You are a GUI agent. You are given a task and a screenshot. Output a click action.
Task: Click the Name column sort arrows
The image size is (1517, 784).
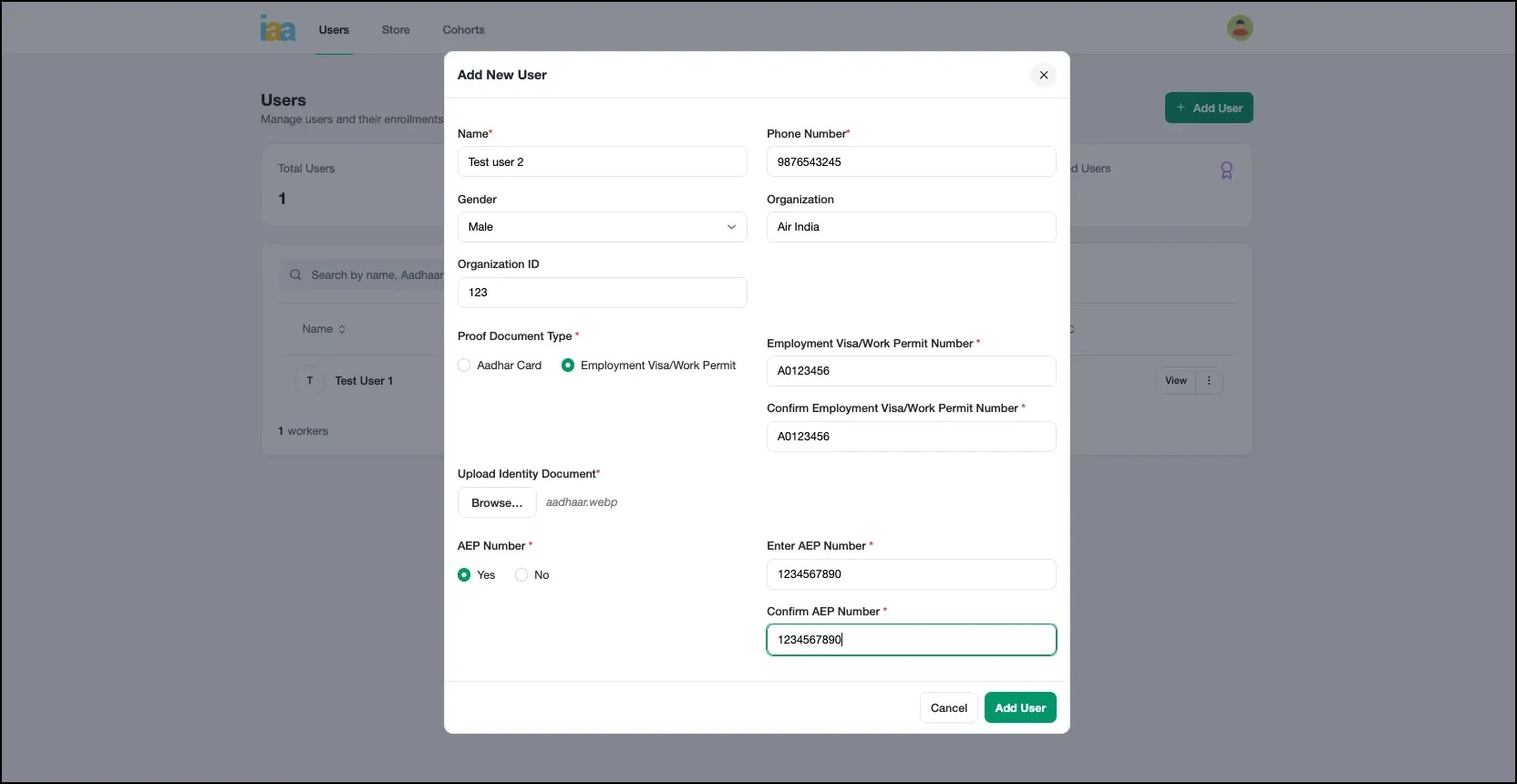(342, 330)
